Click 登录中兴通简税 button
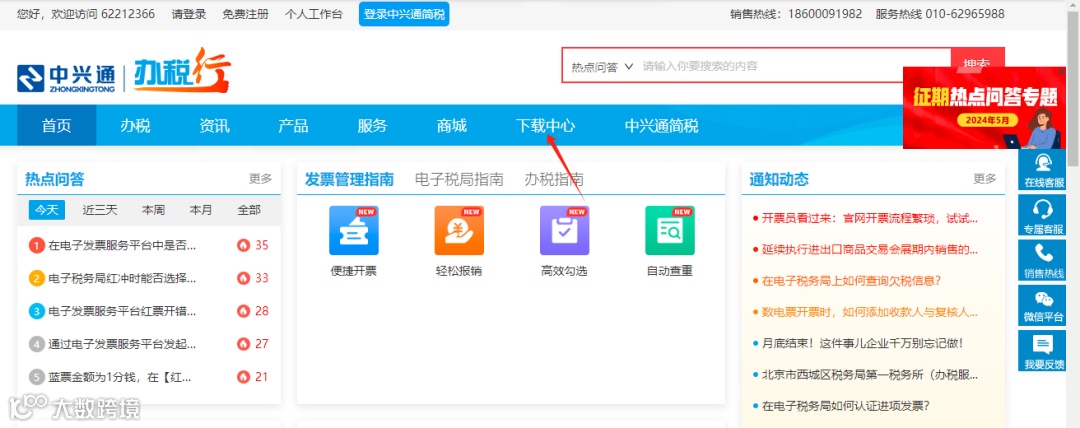This screenshot has width=1080, height=428. coord(404,14)
